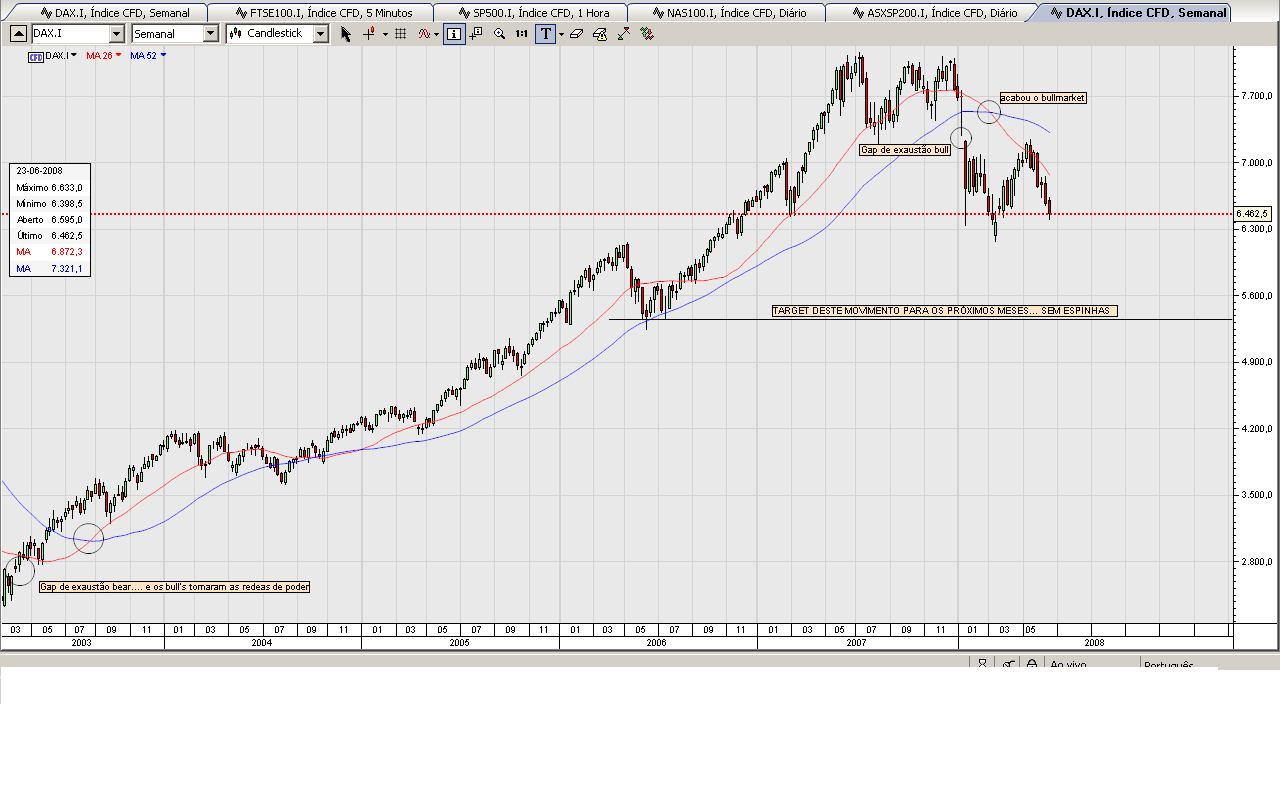Screen dimensions: 1280x800
Task: Collapse toolbar with up-arrow button
Action: pyautogui.click(x=18, y=33)
